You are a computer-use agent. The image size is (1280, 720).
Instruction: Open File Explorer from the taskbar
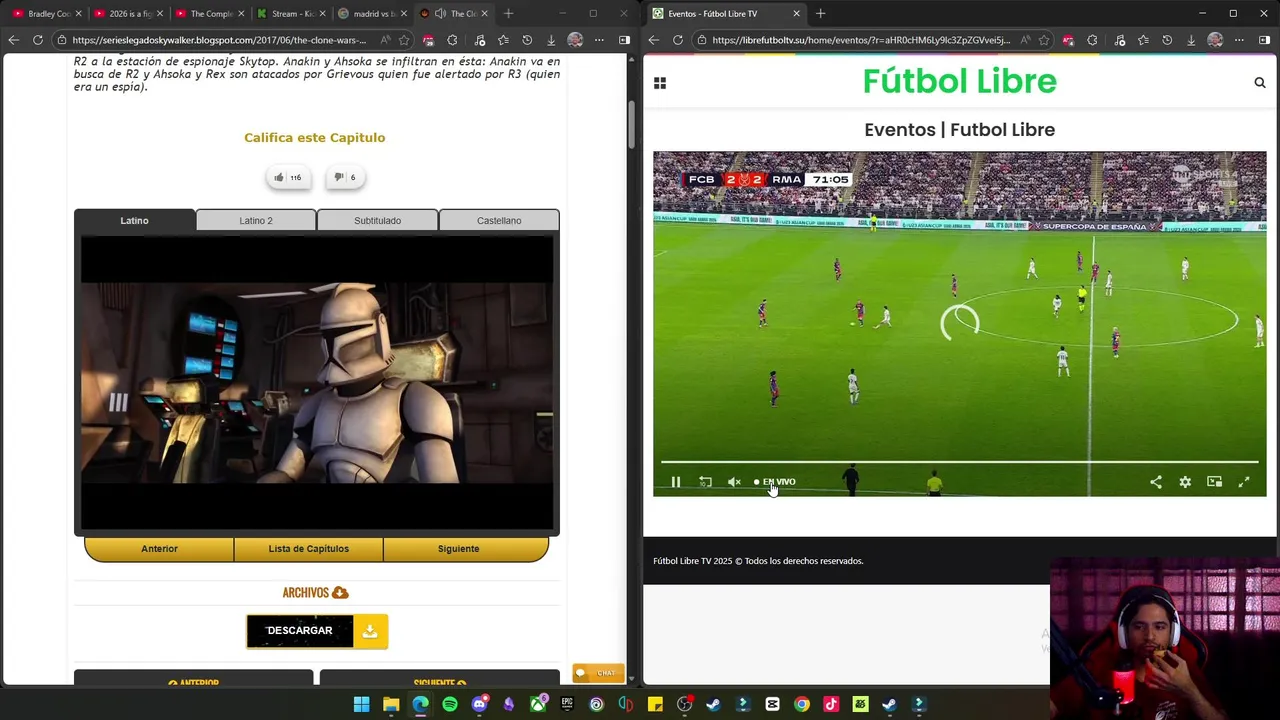391,705
